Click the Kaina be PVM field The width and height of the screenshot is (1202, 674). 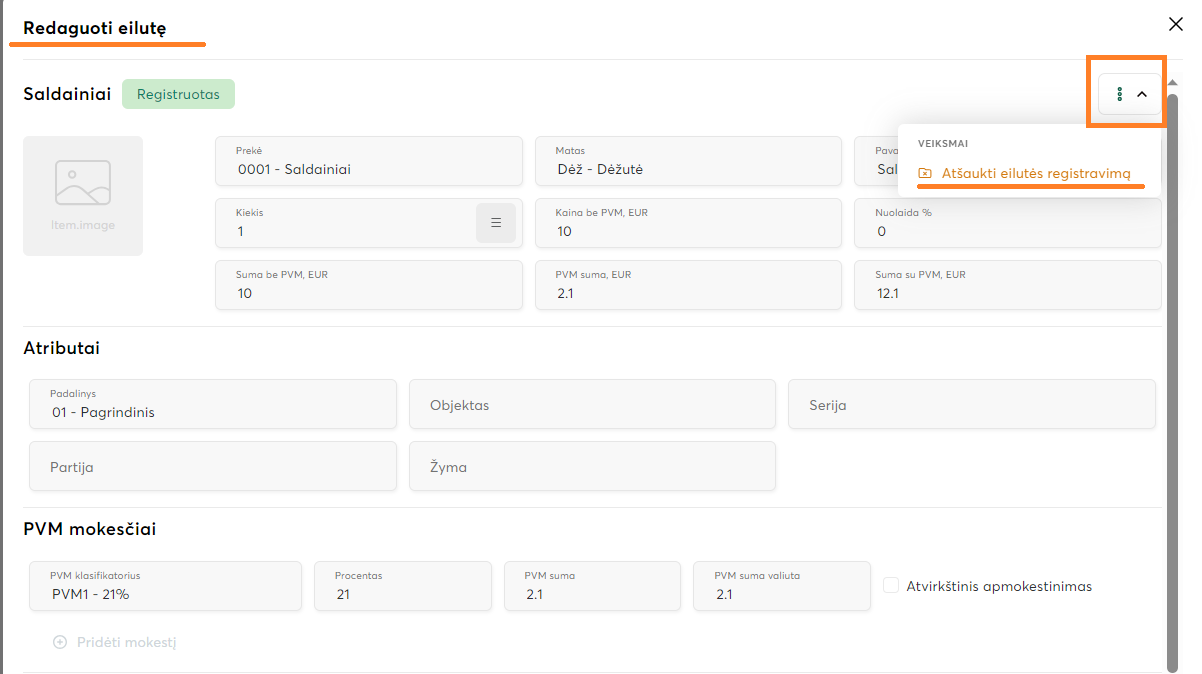tap(687, 223)
